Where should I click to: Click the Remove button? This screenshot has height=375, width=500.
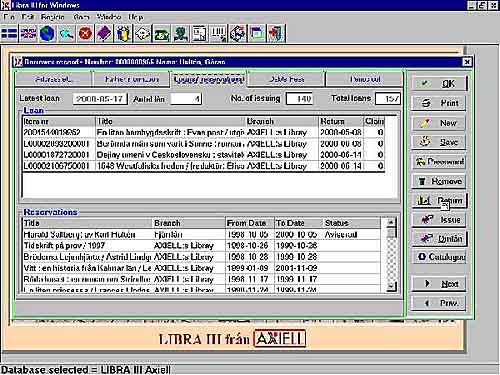point(439,181)
